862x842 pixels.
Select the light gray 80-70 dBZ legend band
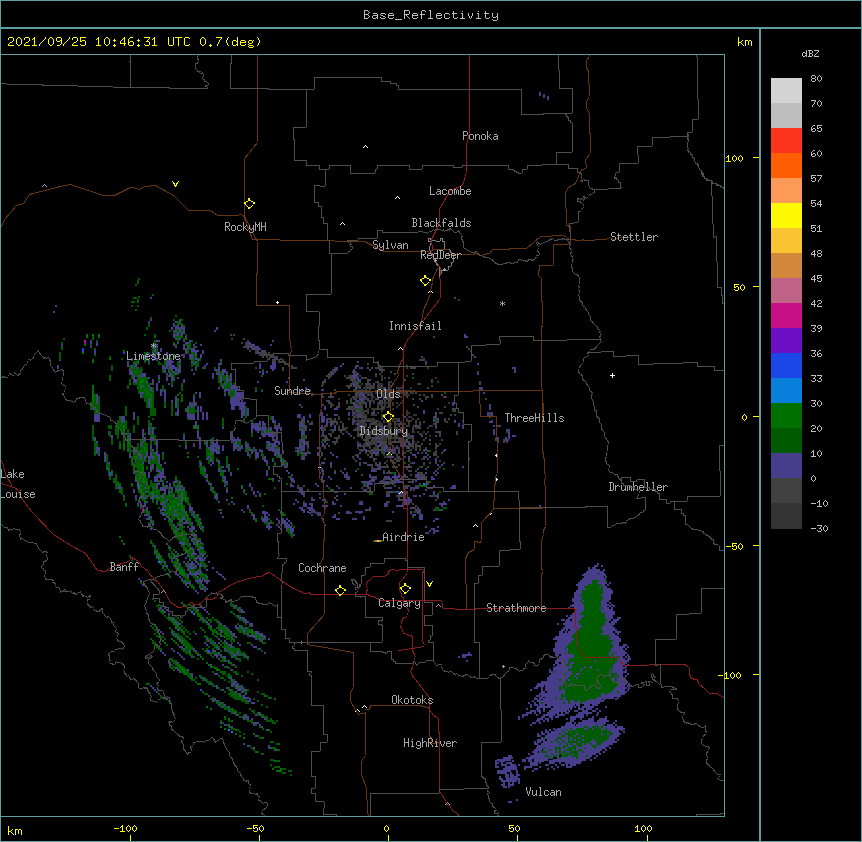(x=786, y=91)
